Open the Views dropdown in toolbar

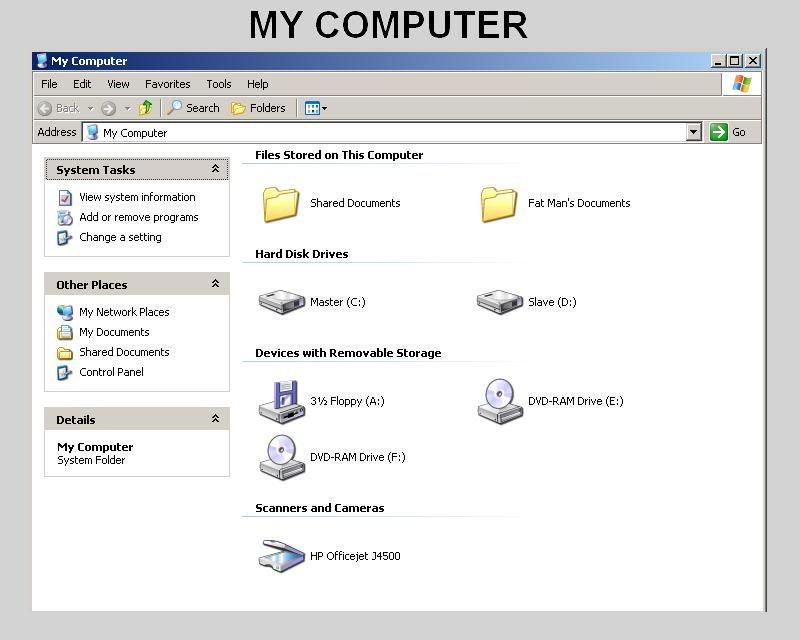(x=316, y=108)
